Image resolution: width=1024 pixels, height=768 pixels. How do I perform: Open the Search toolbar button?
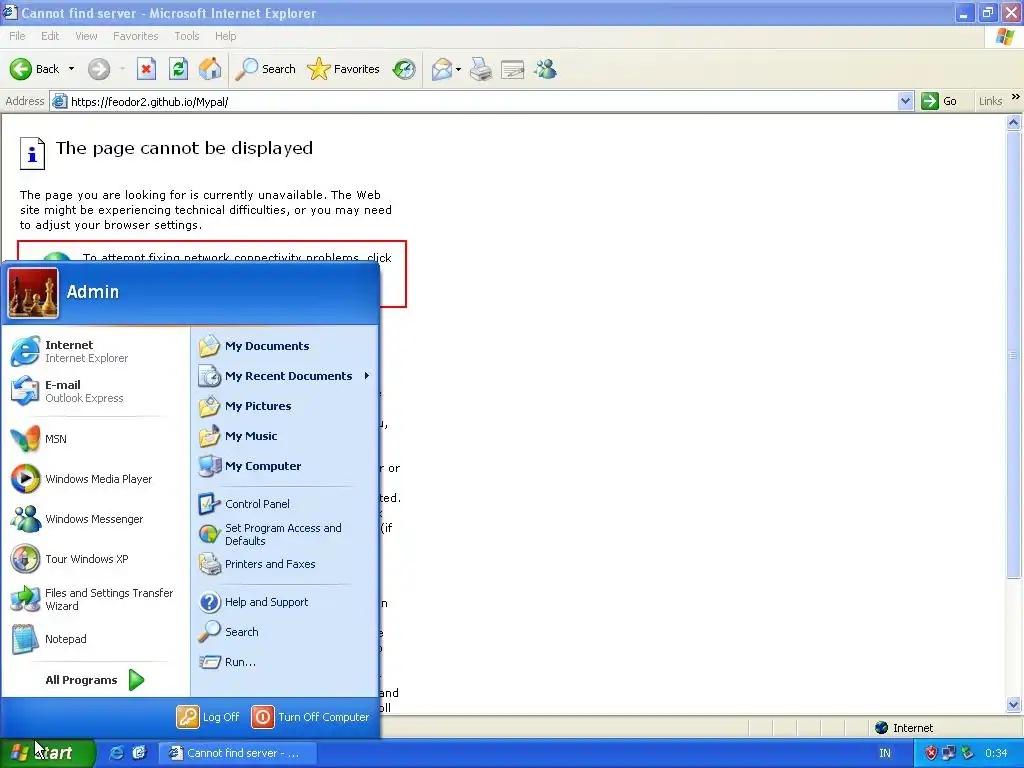coord(266,69)
